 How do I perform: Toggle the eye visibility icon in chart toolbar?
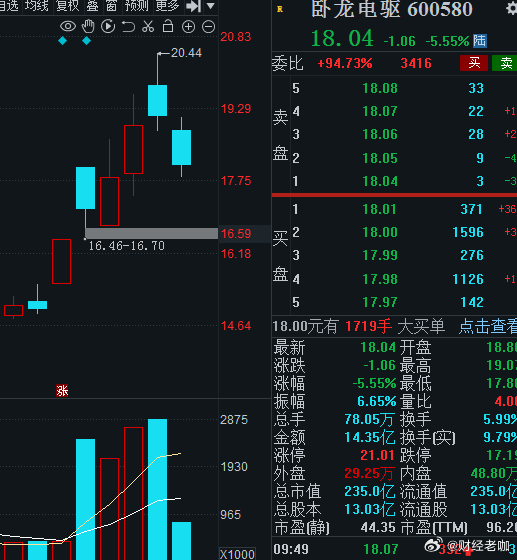point(68,26)
